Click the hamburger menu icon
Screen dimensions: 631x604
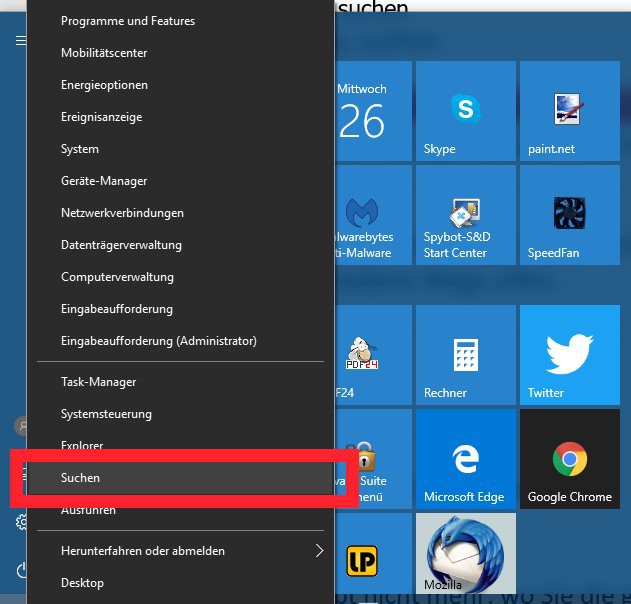coord(20,40)
